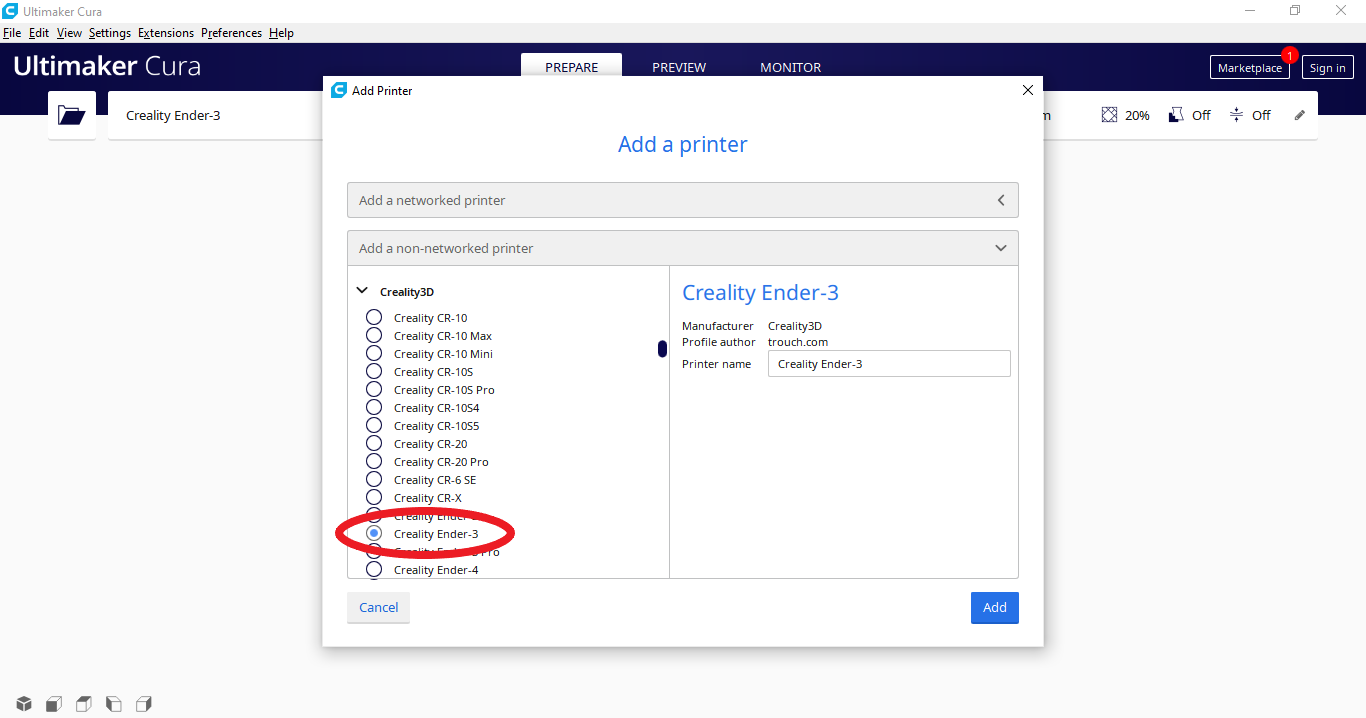Click the support Off icon
Screen dimensions: 1366x718
[x=1176, y=115]
